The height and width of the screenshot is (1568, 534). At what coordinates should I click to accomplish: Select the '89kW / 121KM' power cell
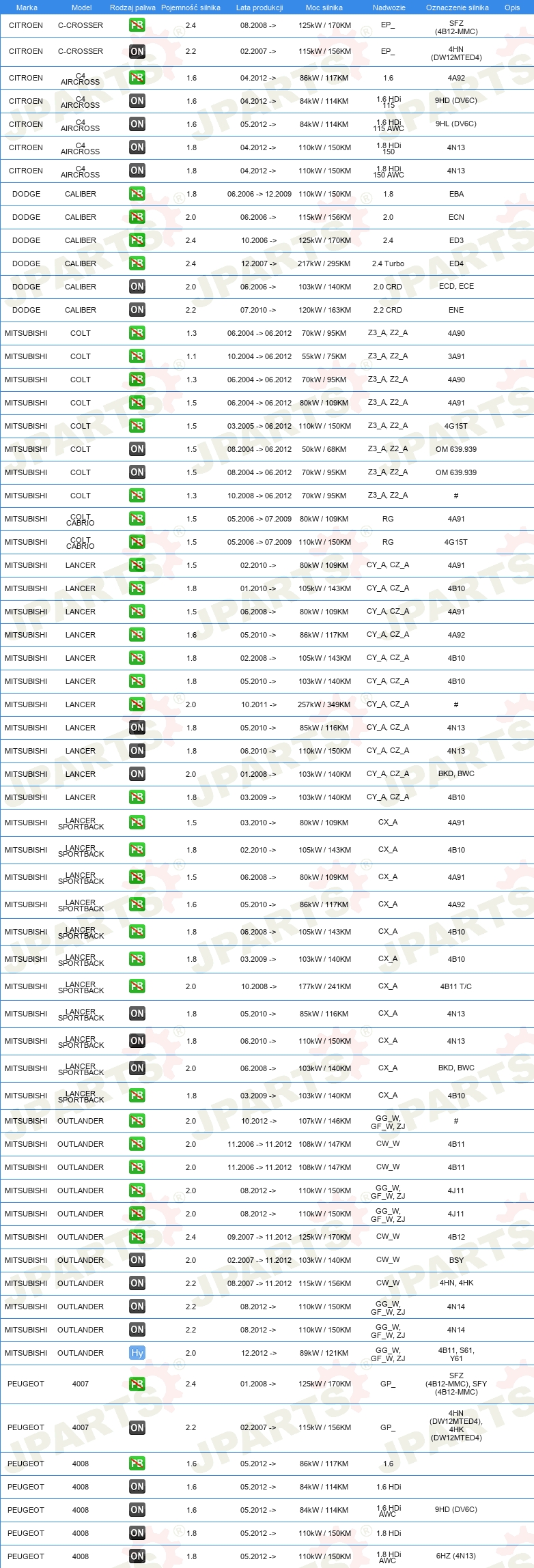[x=324, y=1353]
